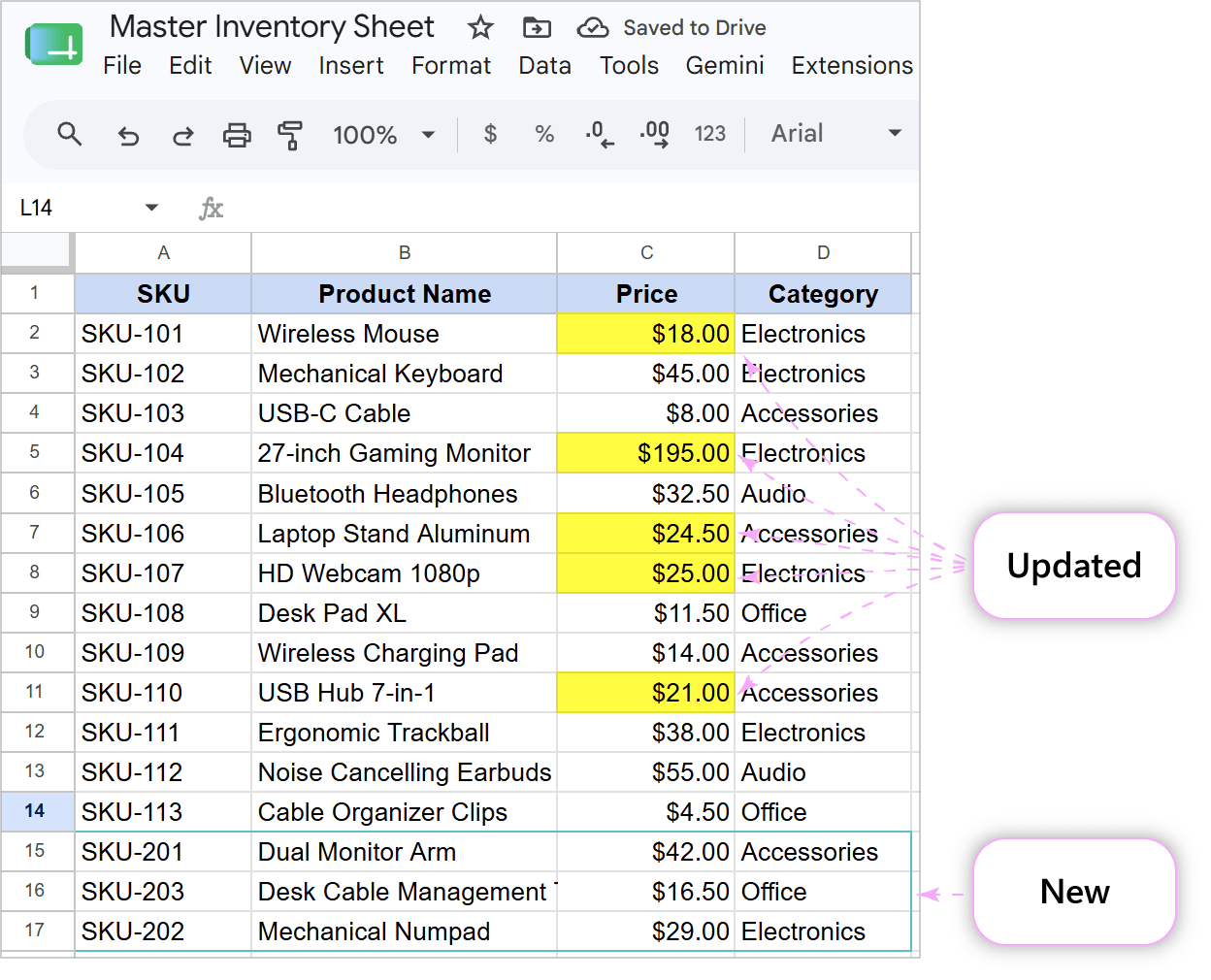Click the Google Sheets logo icon

click(x=54, y=45)
